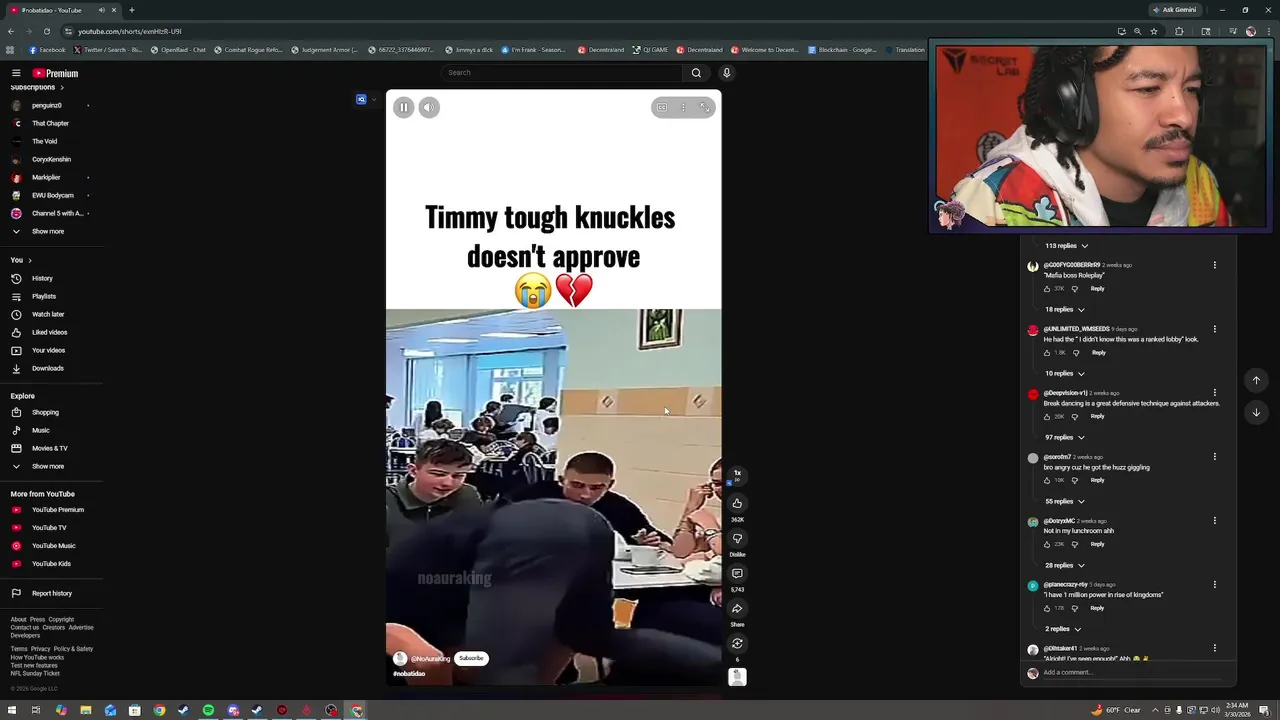Image resolution: width=1280 pixels, height=720 pixels.
Task: Open the Short's comments icon
Action: click(x=737, y=573)
